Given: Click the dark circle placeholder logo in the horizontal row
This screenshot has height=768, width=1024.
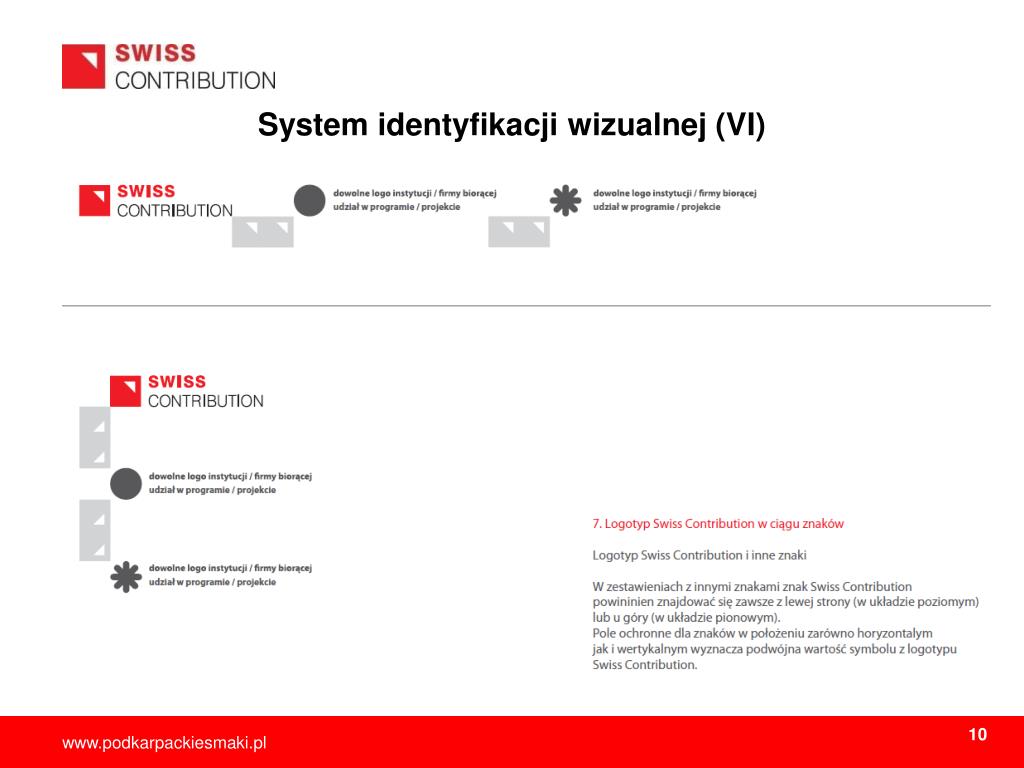Looking at the screenshot, I should (310, 200).
